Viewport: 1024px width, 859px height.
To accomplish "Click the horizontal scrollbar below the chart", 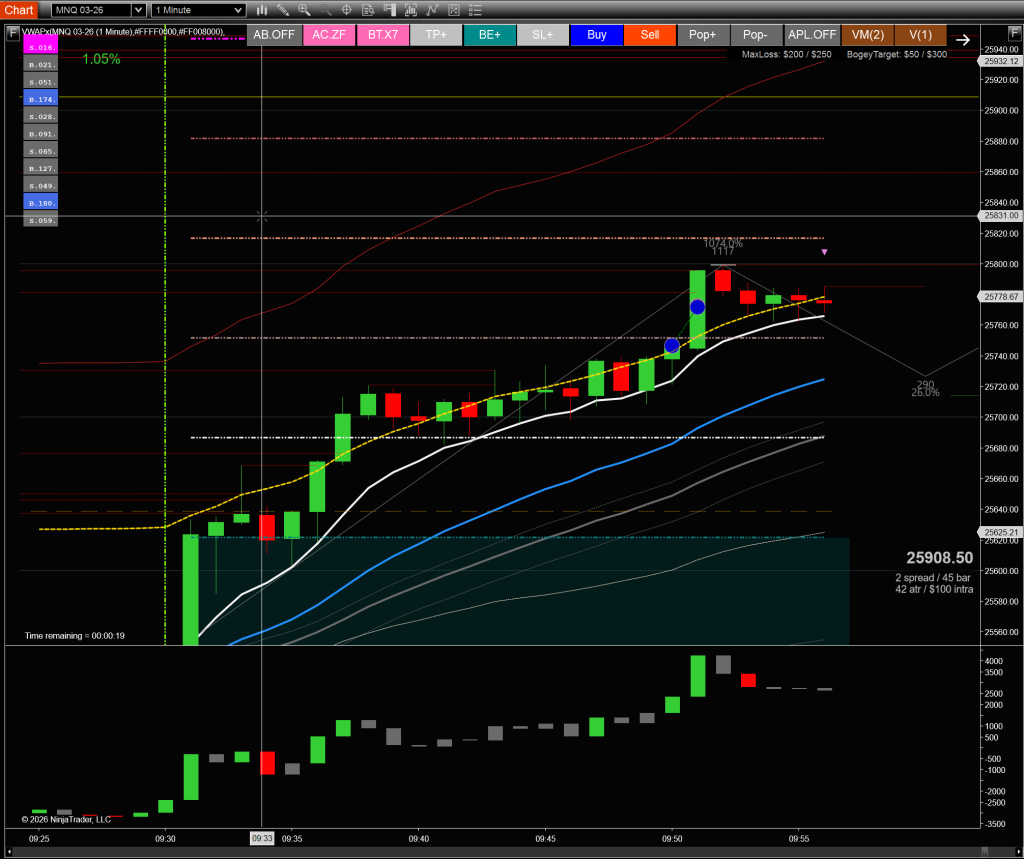I will click(x=500, y=852).
